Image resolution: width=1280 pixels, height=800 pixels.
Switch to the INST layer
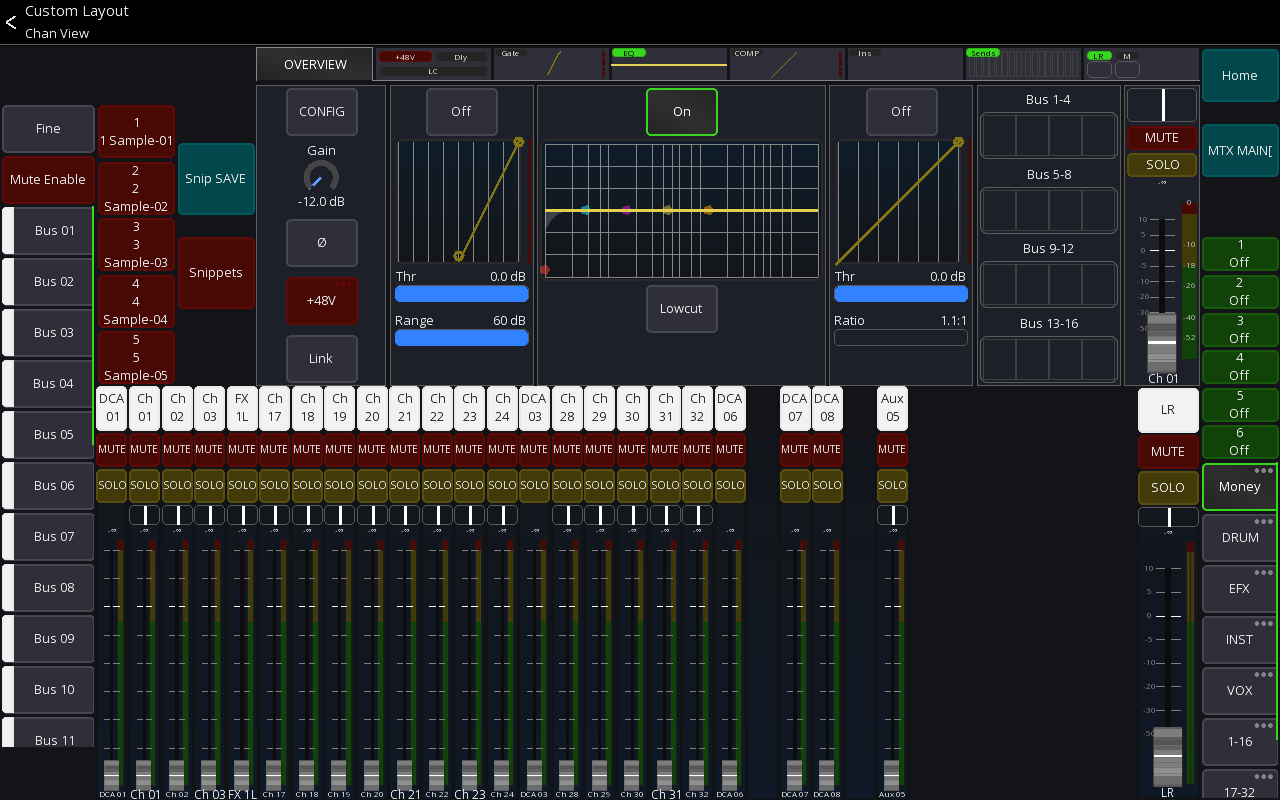tap(1239, 640)
